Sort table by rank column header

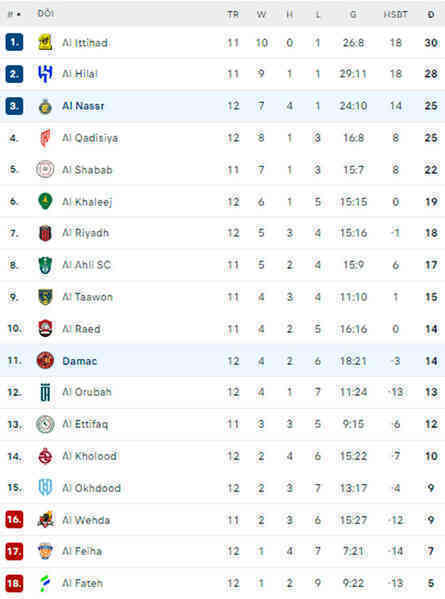14,14
